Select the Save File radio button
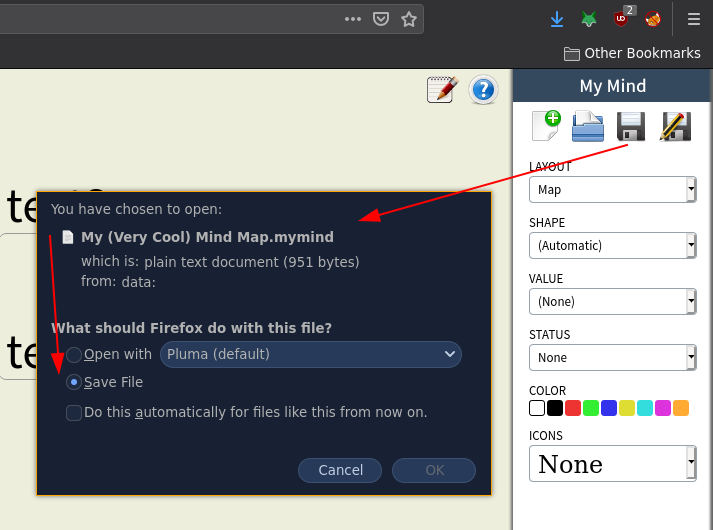The image size is (713, 530). 74,382
